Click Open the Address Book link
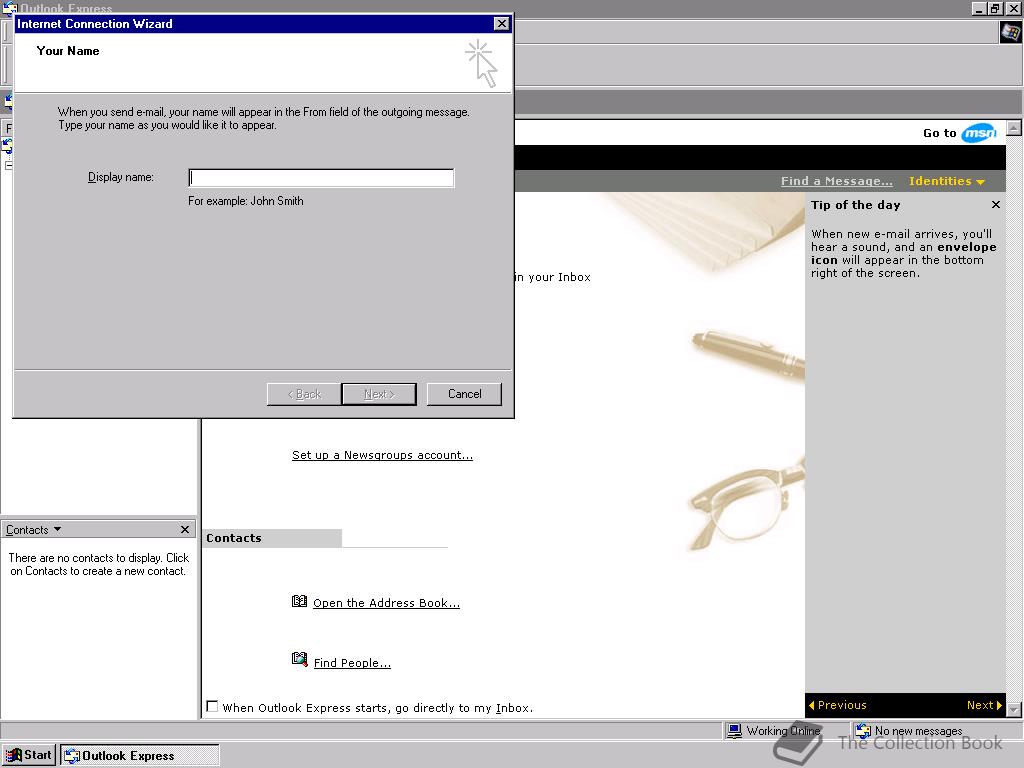 tap(386, 603)
